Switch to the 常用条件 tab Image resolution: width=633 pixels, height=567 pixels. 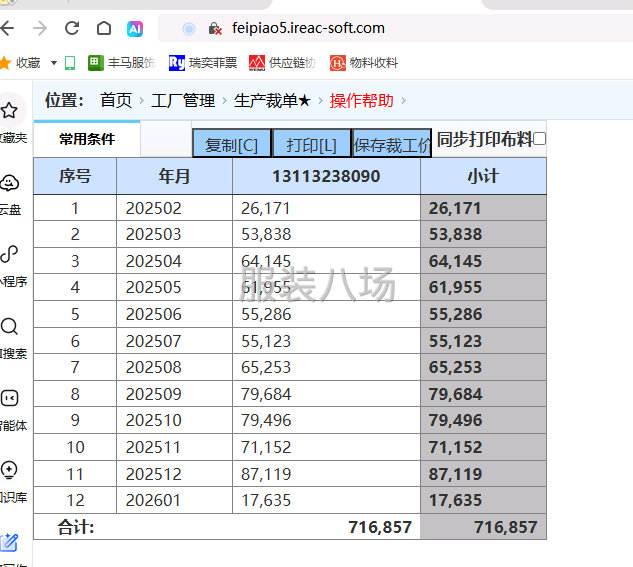(87, 139)
